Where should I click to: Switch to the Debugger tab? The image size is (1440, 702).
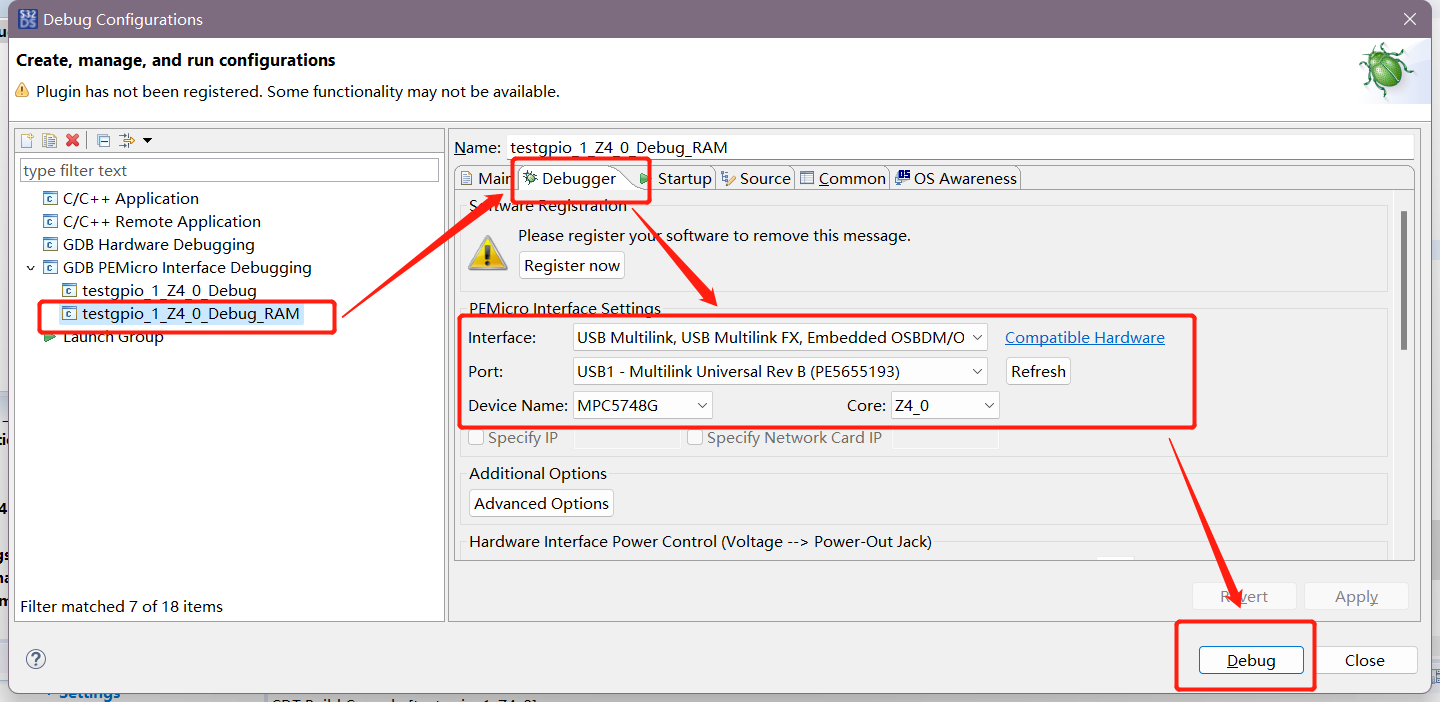click(x=571, y=178)
